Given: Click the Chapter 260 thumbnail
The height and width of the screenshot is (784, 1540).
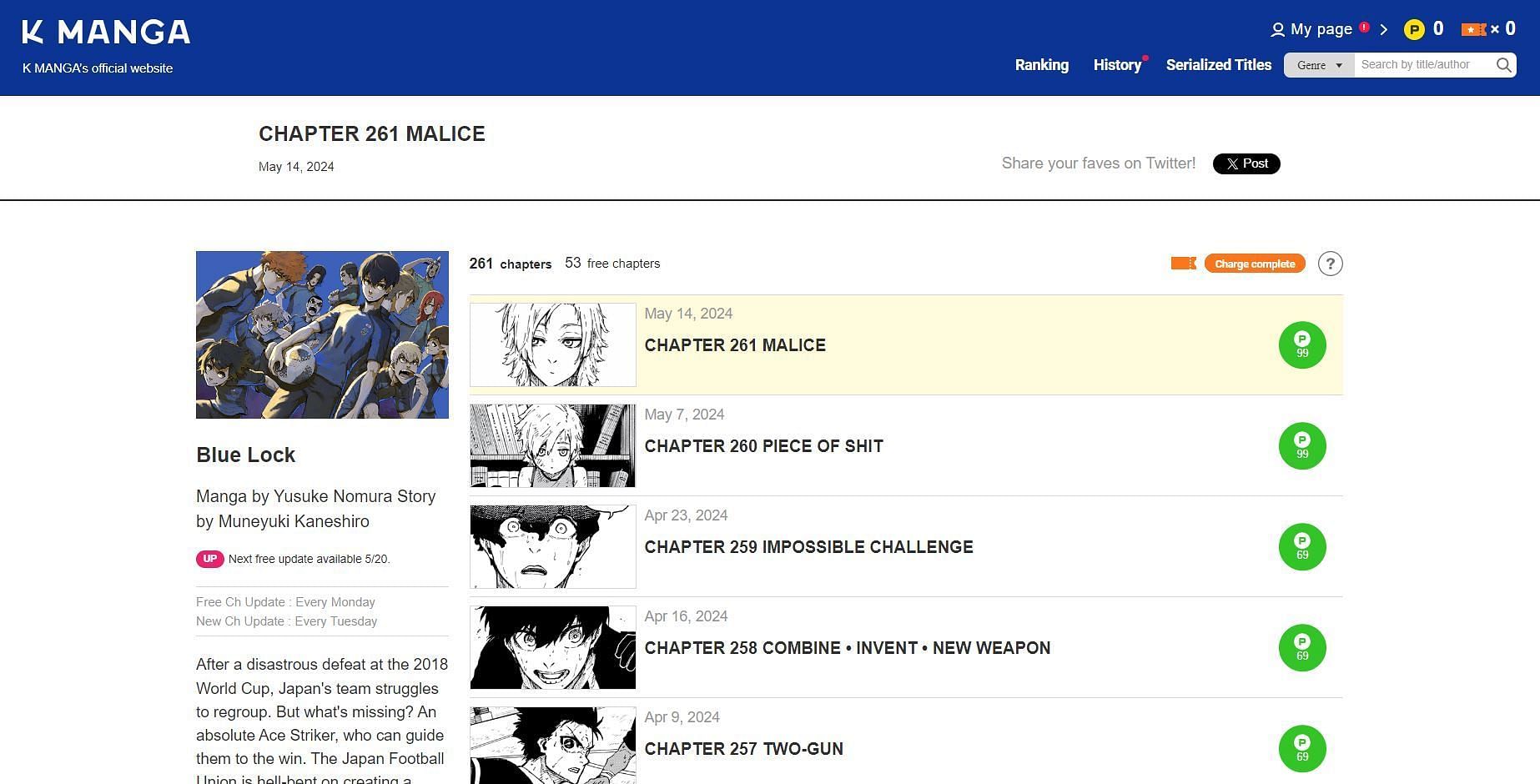Looking at the screenshot, I should point(553,446).
